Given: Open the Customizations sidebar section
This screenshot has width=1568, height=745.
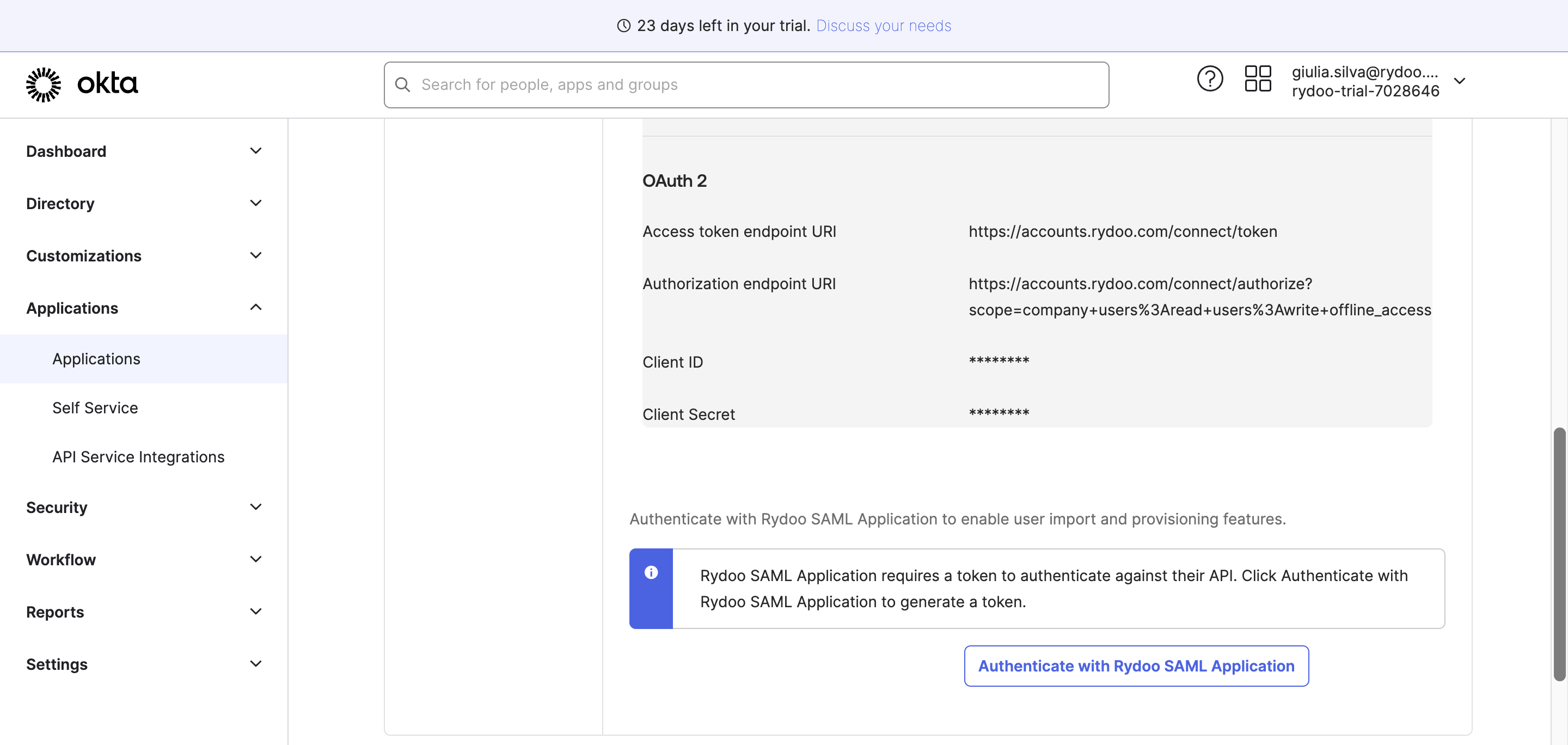Looking at the screenshot, I should 144,255.
